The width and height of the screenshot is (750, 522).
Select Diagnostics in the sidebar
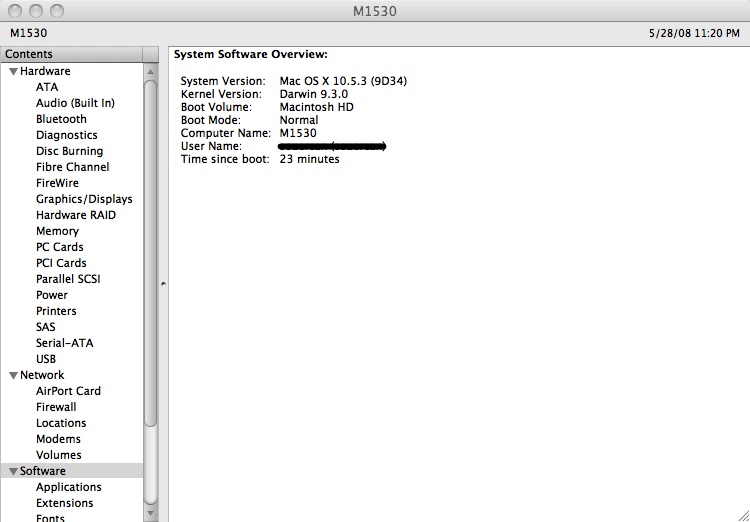[x=66, y=135]
